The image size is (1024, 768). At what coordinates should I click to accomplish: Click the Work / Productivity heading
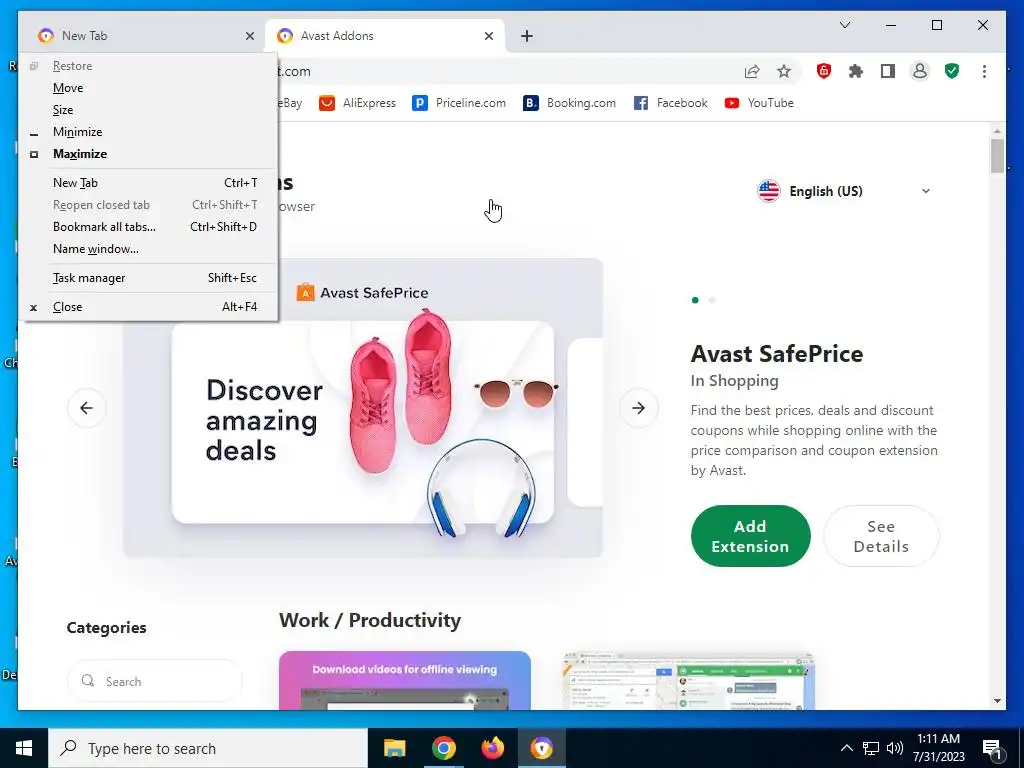pyautogui.click(x=370, y=620)
